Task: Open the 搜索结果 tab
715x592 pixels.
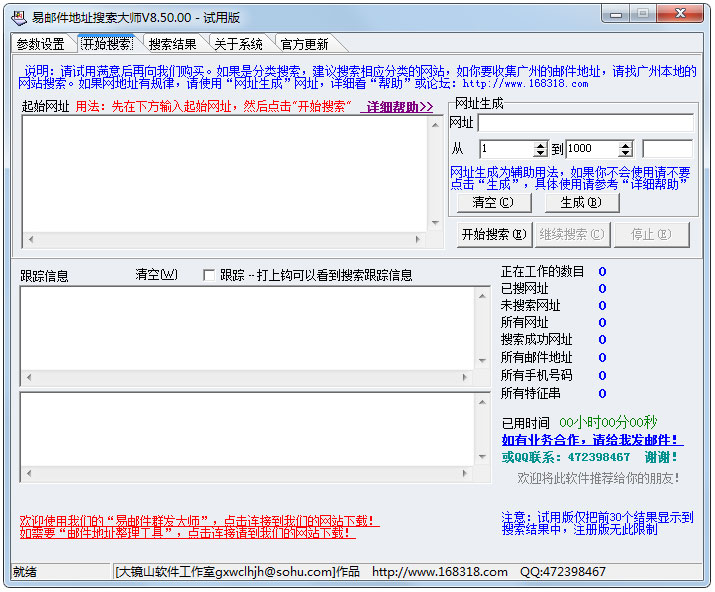Action: pos(172,44)
